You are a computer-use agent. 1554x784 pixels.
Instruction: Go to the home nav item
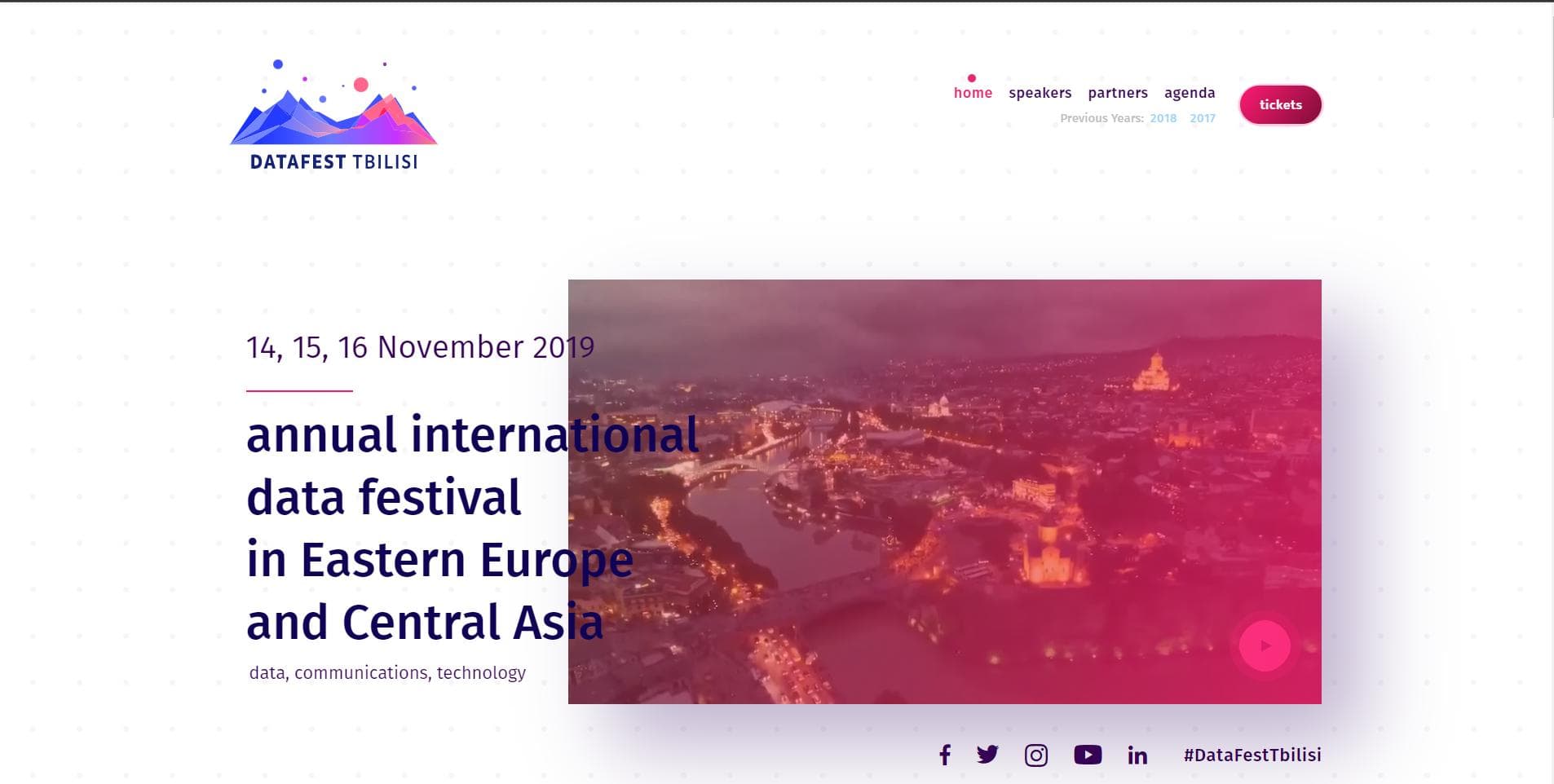tap(973, 93)
